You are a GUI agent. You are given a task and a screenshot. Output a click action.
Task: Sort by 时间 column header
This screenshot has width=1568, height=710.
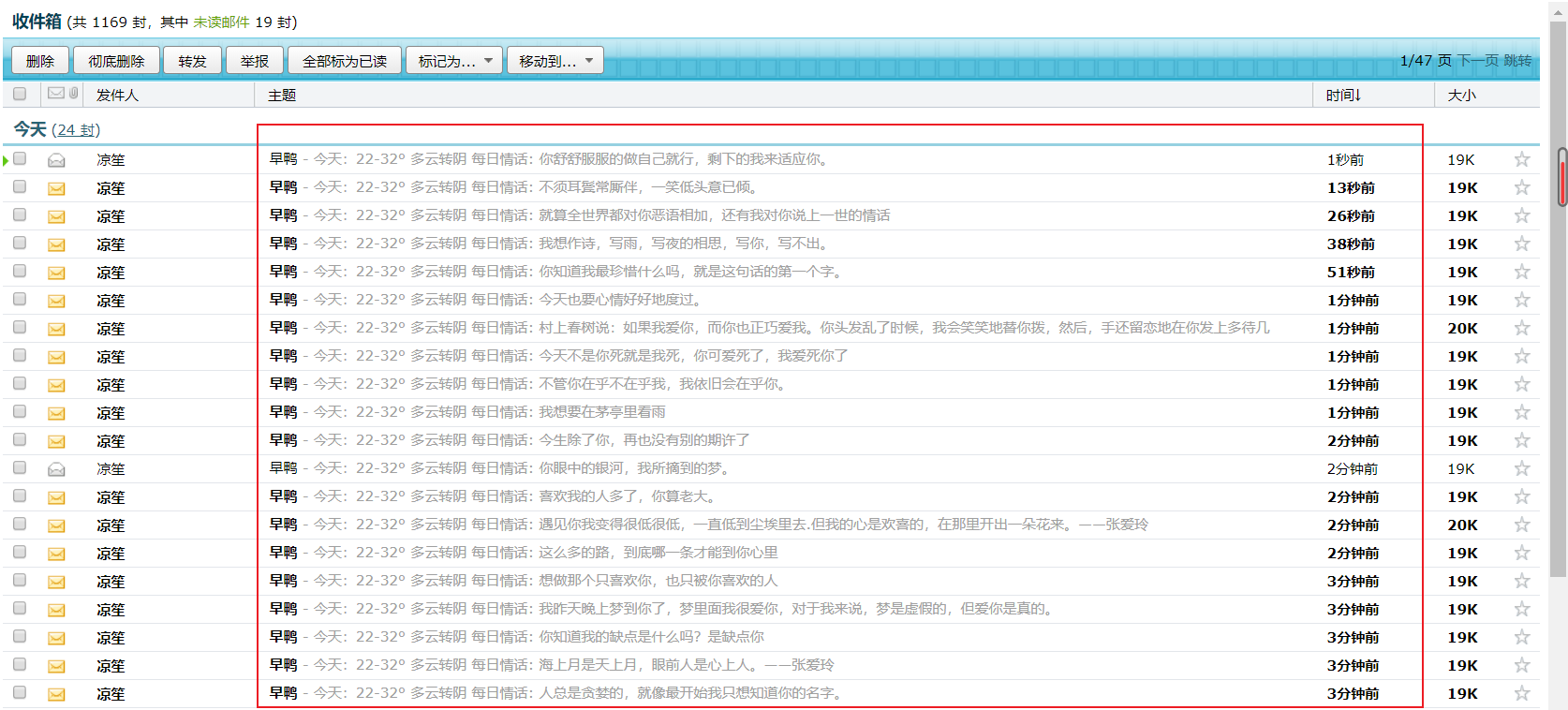[x=1343, y=96]
